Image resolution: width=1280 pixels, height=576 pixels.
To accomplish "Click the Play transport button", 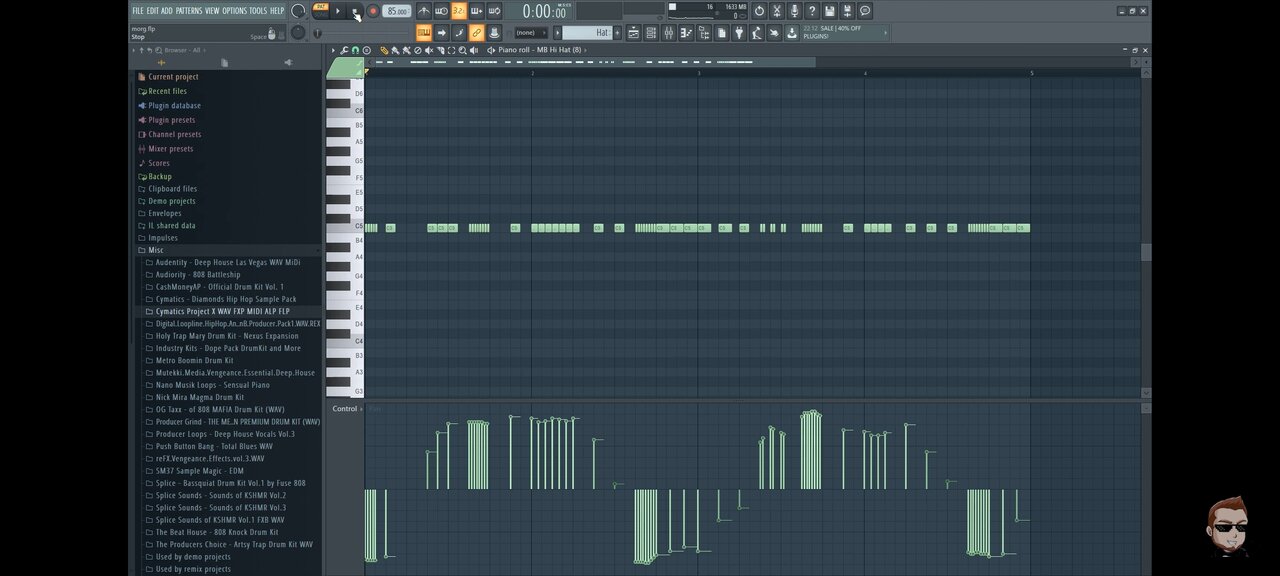I will [x=338, y=11].
